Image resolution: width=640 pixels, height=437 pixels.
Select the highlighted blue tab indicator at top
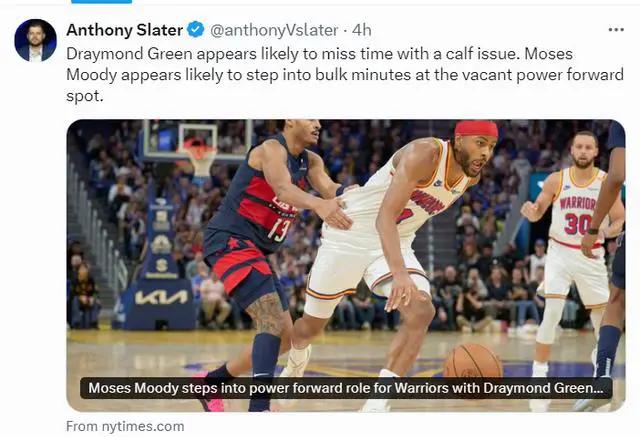click(x=102, y=2)
